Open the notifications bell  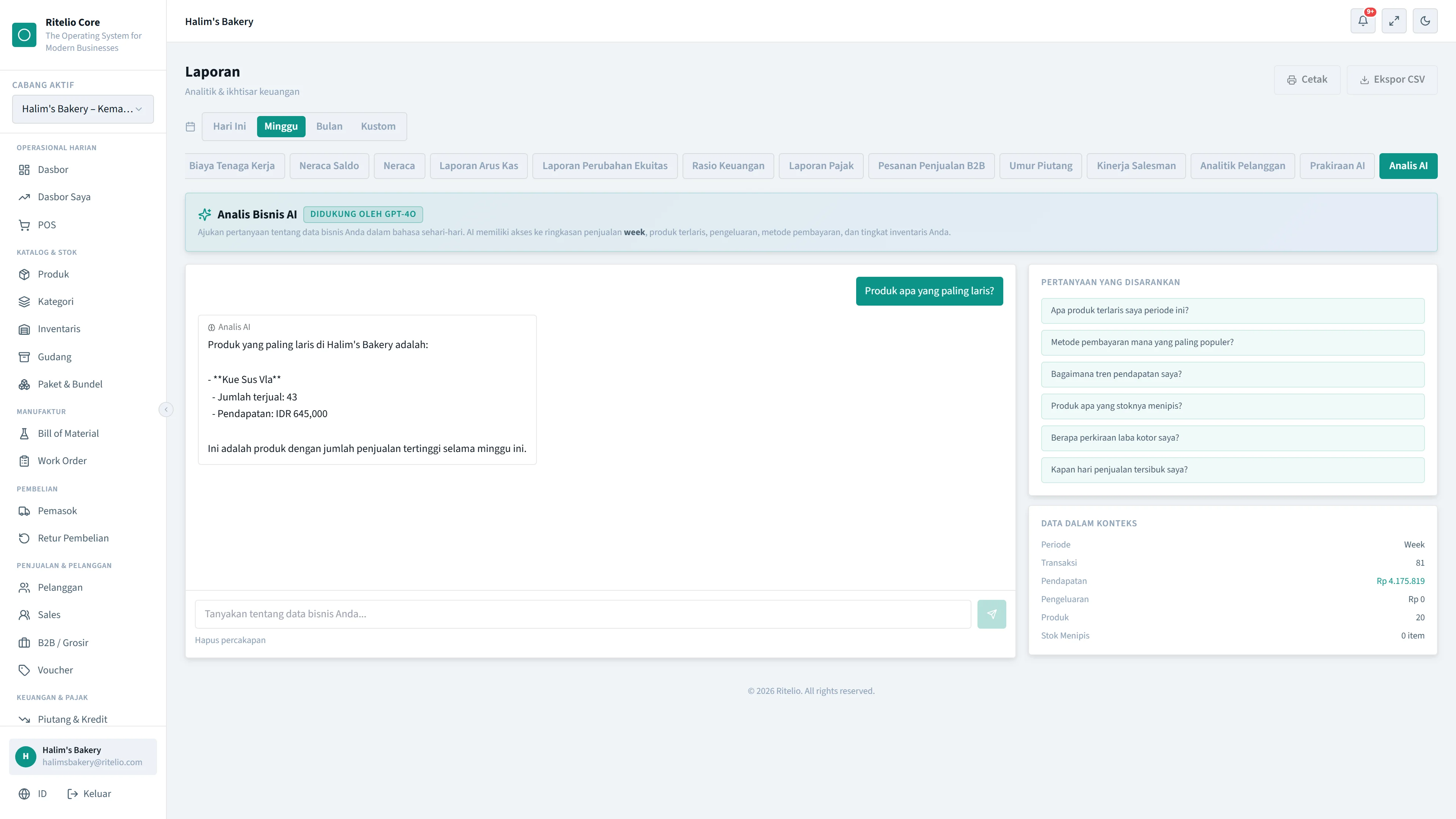pyautogui.click(x=1363, y=21)
